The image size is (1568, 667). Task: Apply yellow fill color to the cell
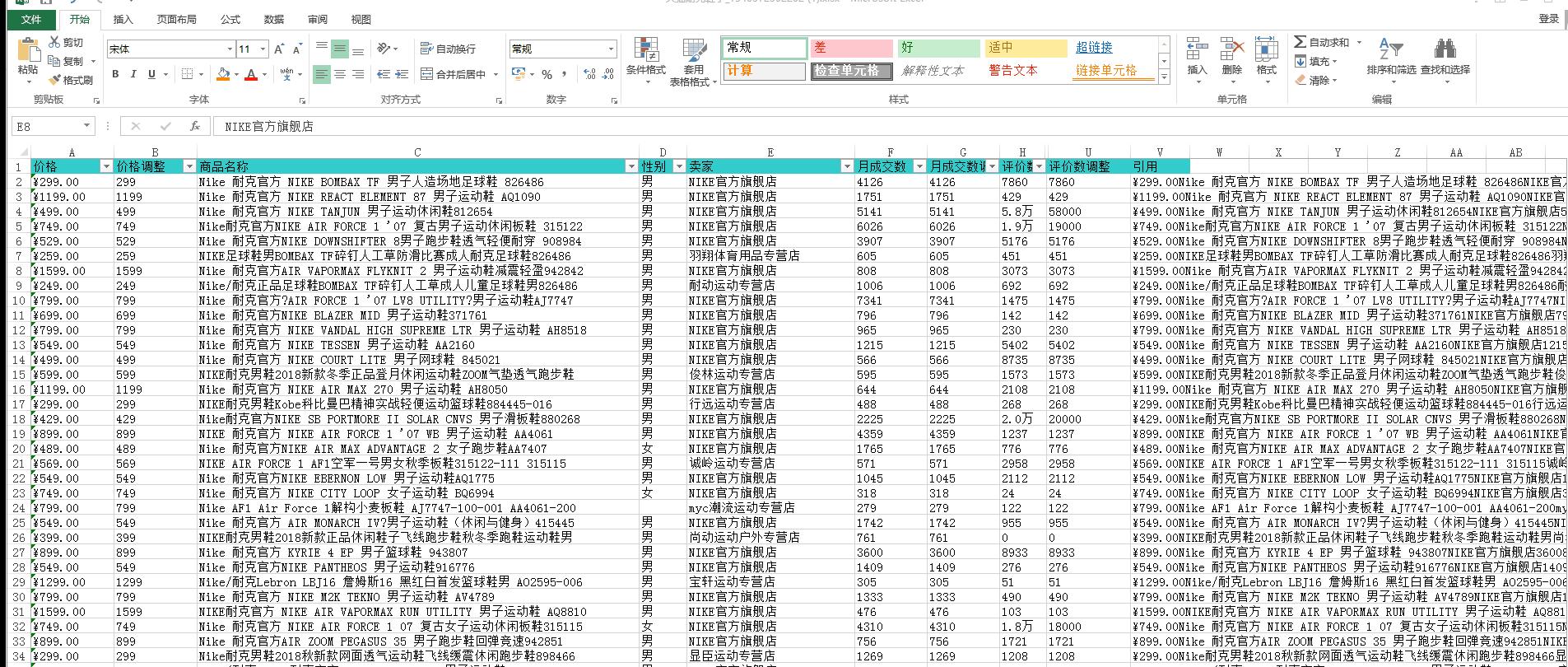tap(222, 74)
